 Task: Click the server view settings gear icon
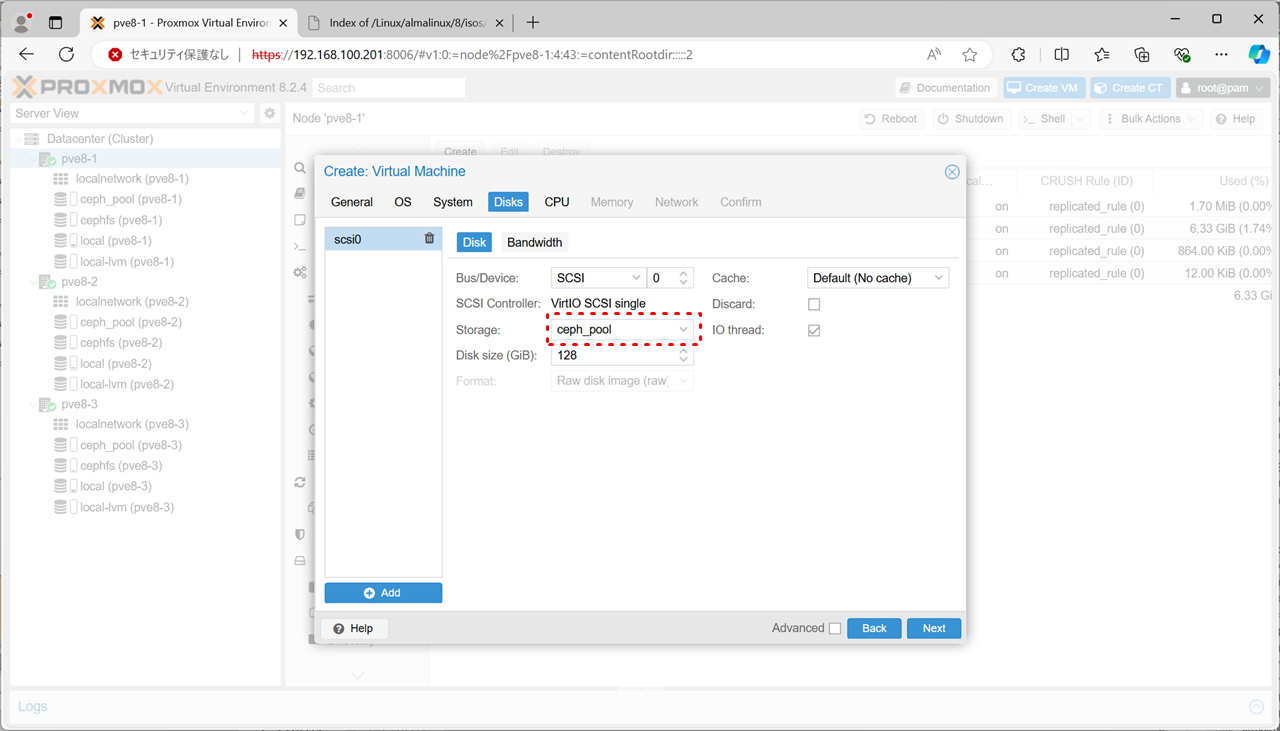(269, 114)
